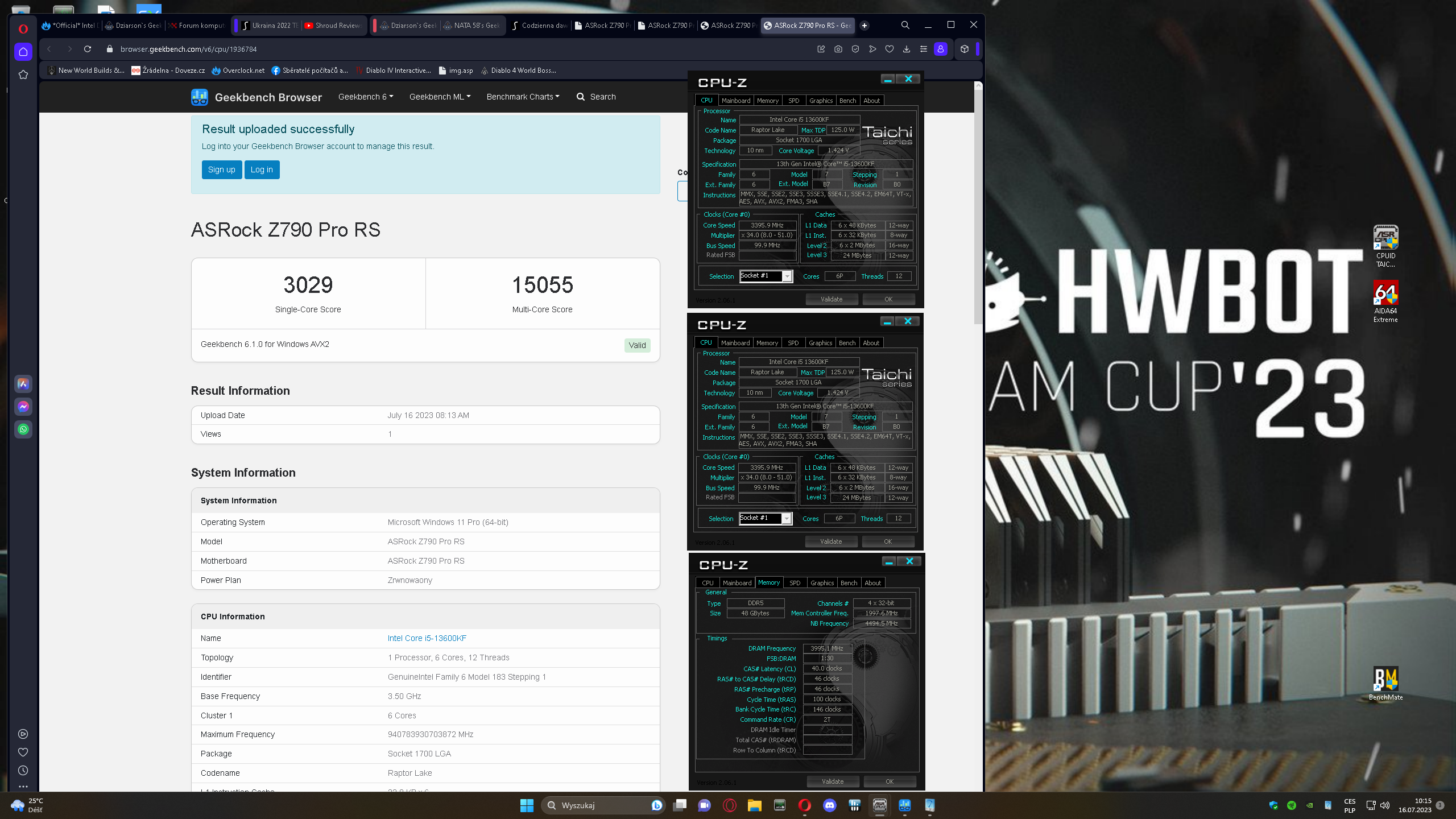Open File Explorer from the taskbar
This screenshot has height=819, width=1456.
click(x=755, y=805)
